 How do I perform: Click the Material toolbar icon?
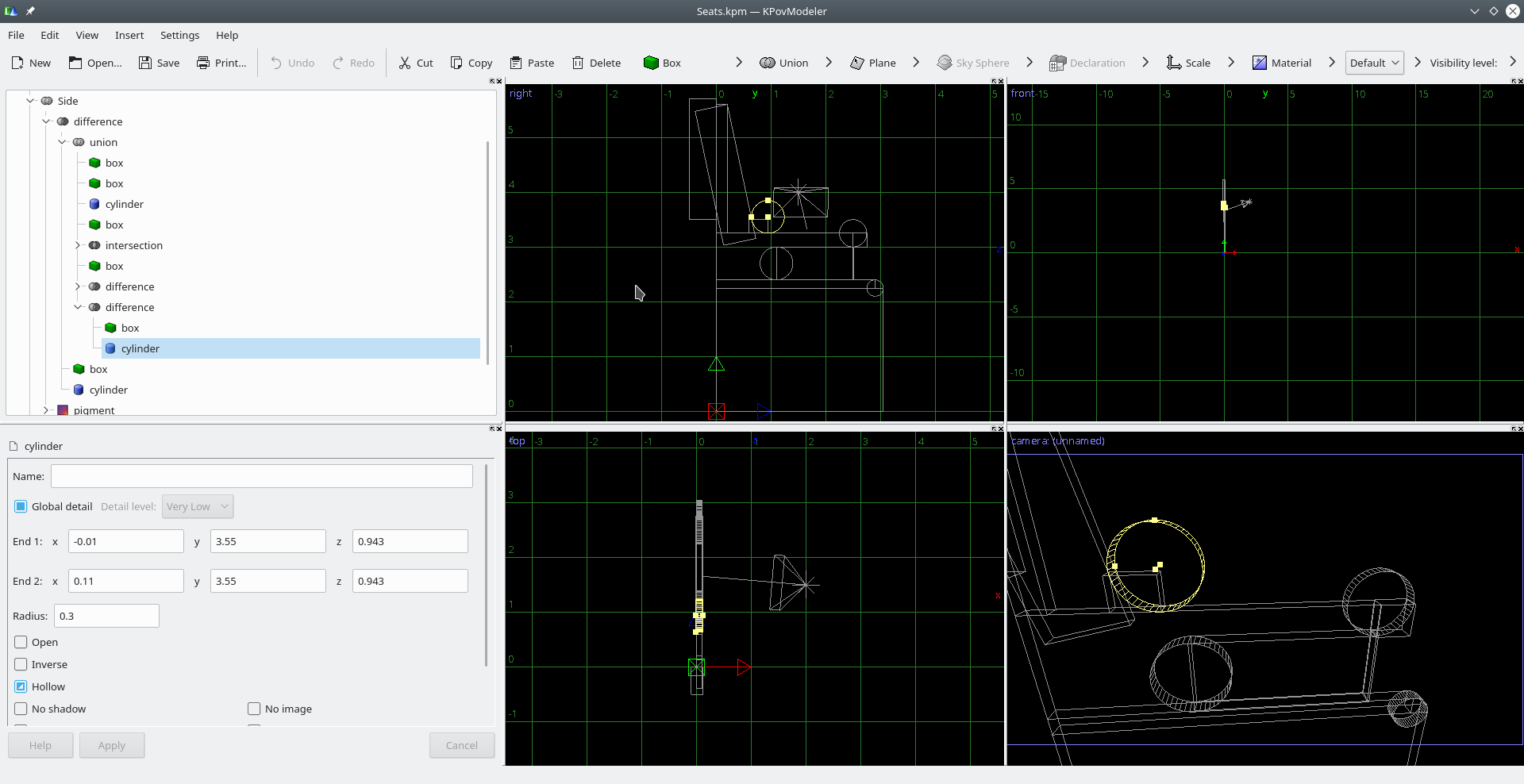pyautogui.click(x=1260, y=63)
